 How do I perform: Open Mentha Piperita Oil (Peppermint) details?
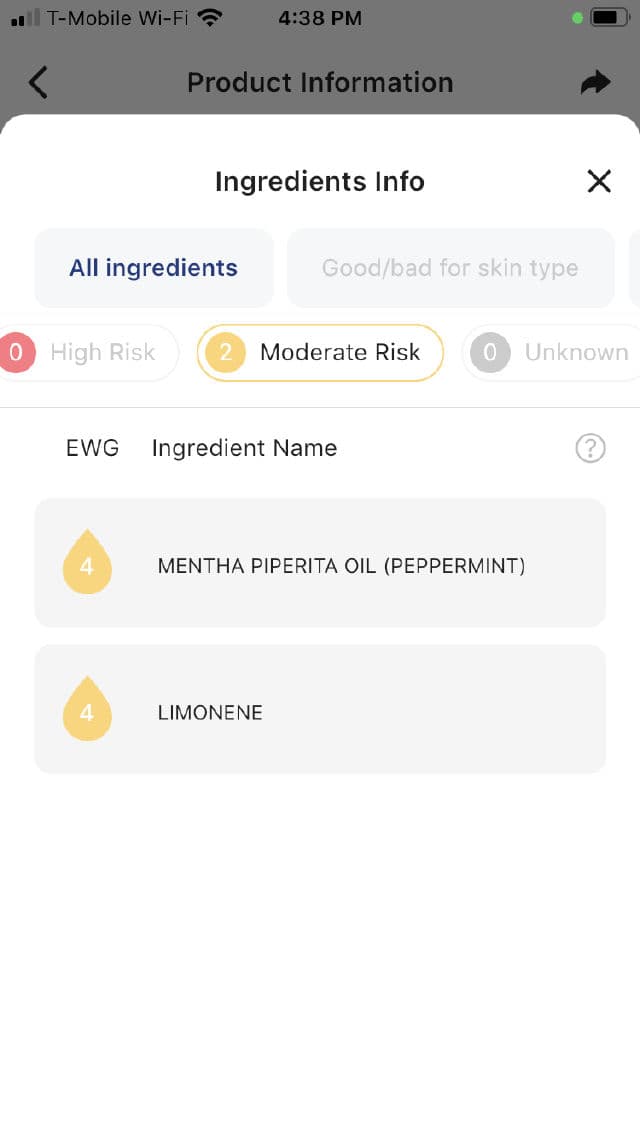(341, 566)
